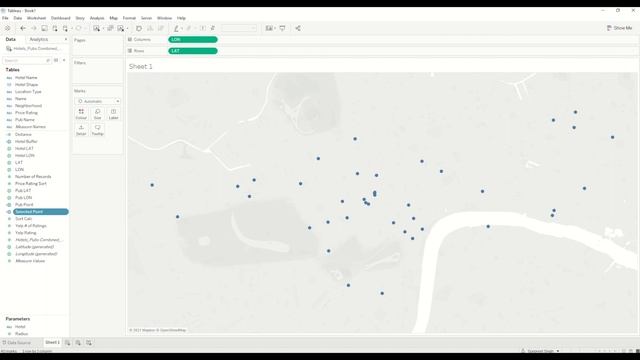This screenshot has height=360, width=640.
Task: Click the Swap Rows and Columns icon
Action: click(139, 28)
